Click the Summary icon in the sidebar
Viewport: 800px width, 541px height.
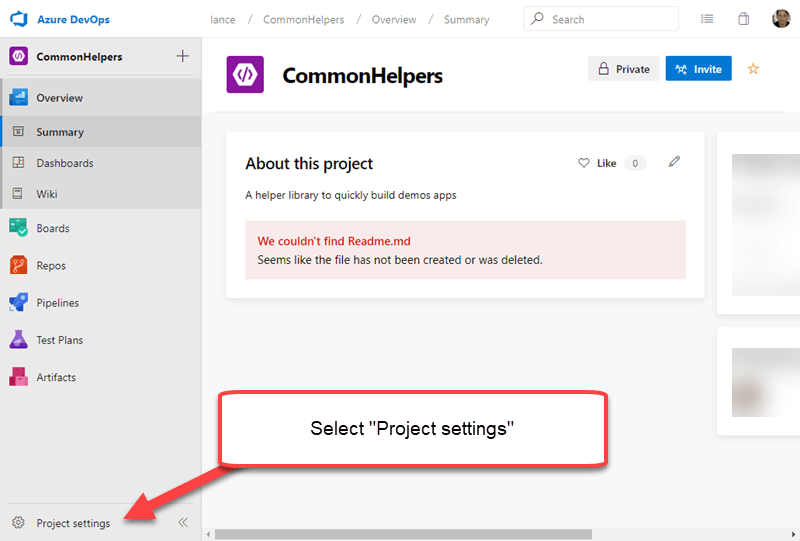point(18,132)
